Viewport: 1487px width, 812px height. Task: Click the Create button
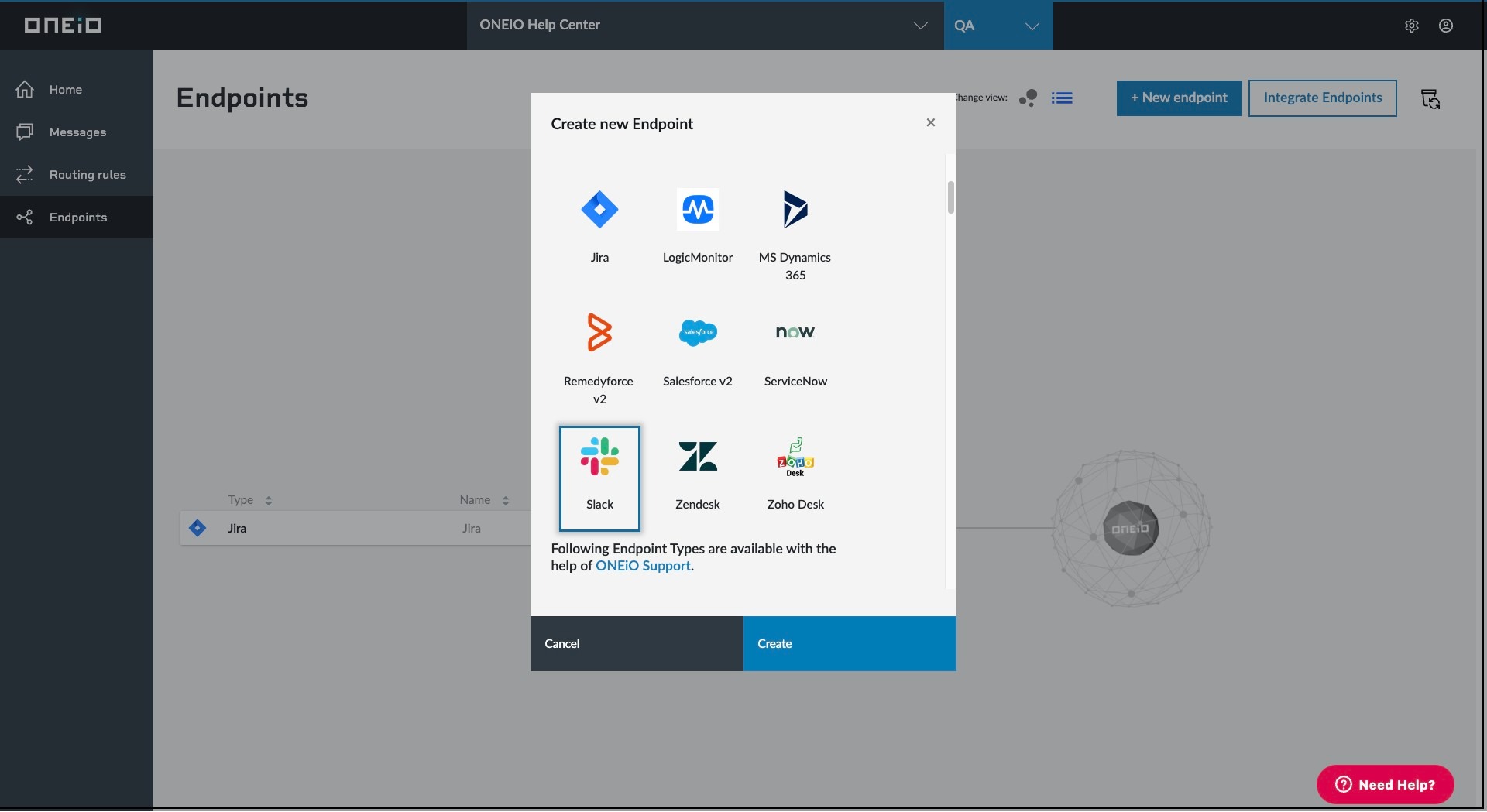point(850,643)
